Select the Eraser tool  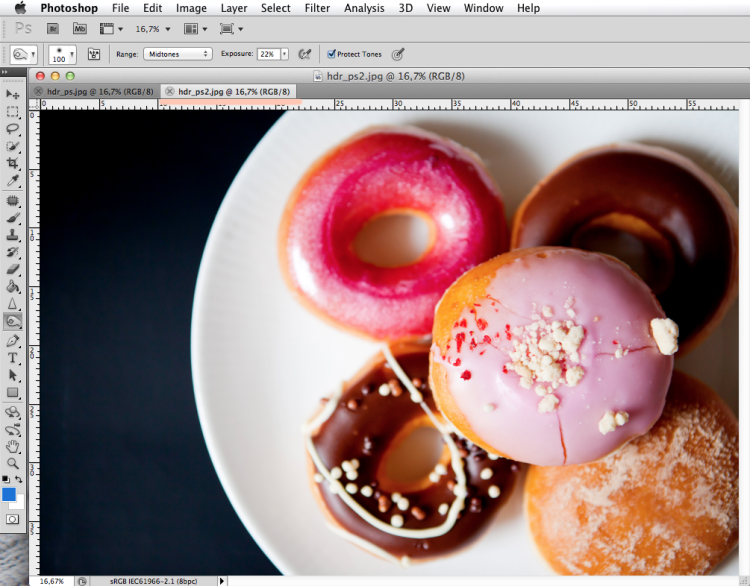point(12,269)
